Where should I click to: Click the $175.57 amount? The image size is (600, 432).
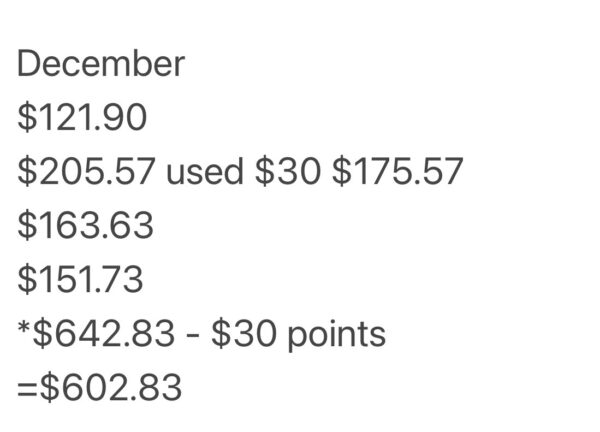click(398, 172)
